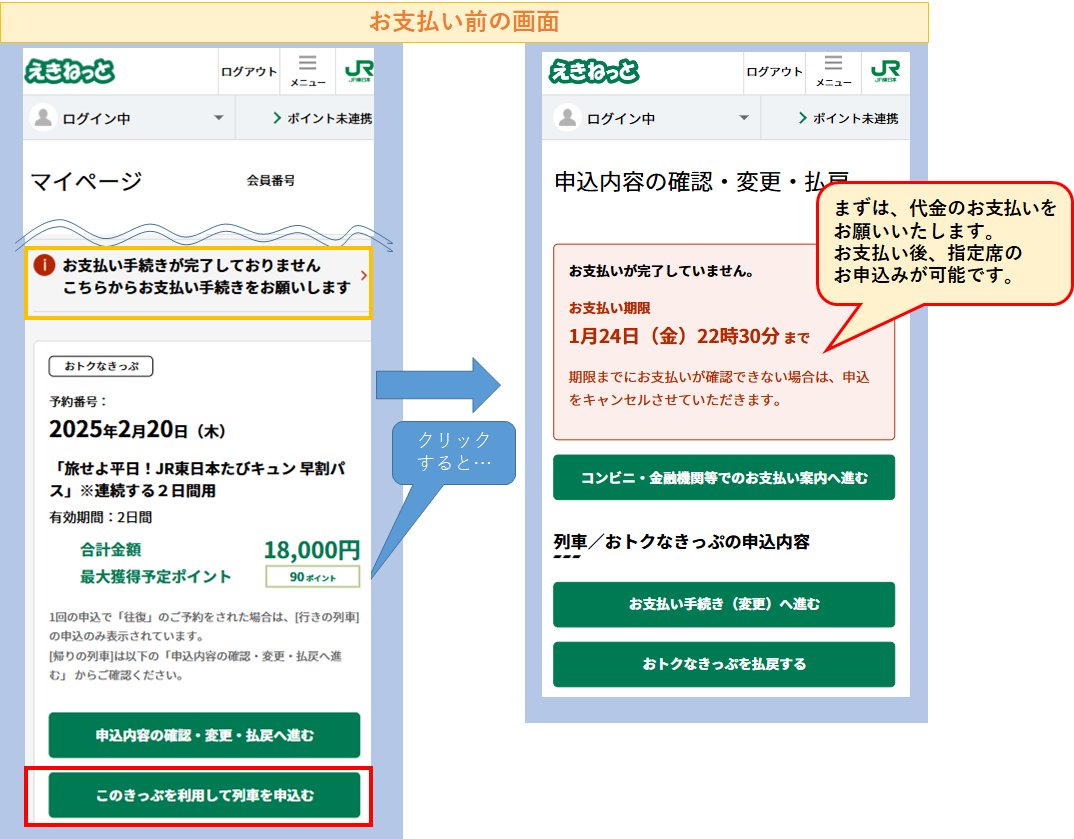Select ログアウト on the left screen header
1074x839 pixels.
pos(249,72)
